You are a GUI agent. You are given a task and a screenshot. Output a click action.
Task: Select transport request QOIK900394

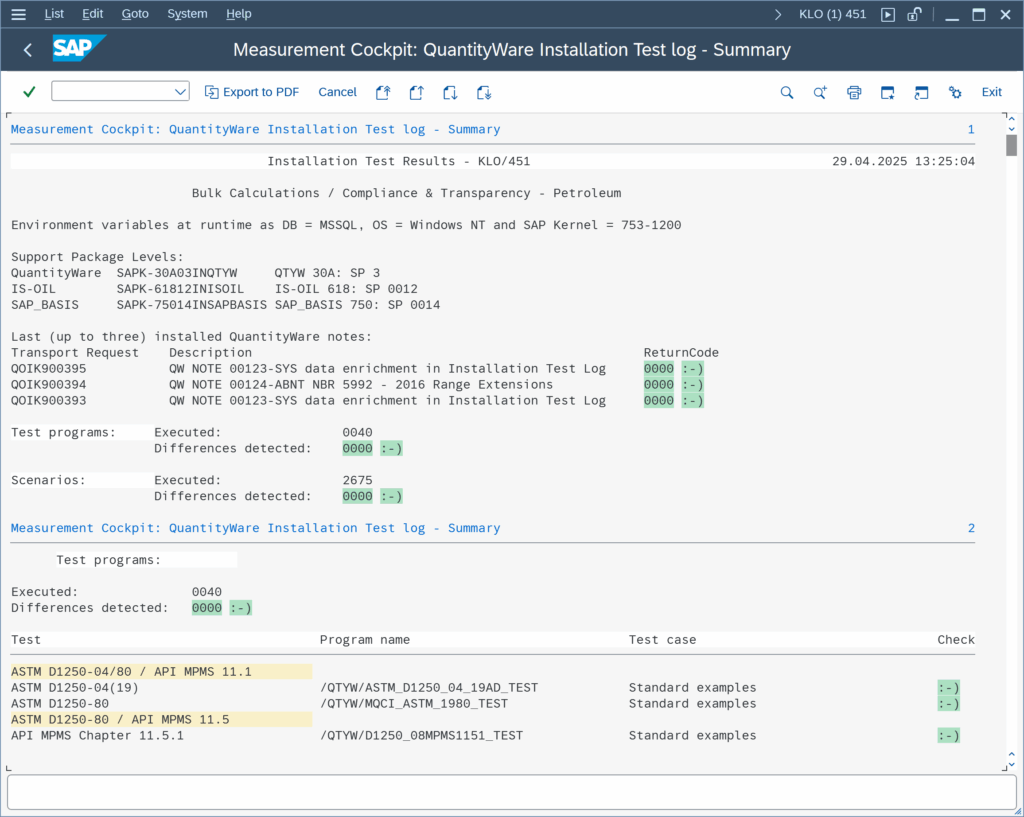click(48, 385)
